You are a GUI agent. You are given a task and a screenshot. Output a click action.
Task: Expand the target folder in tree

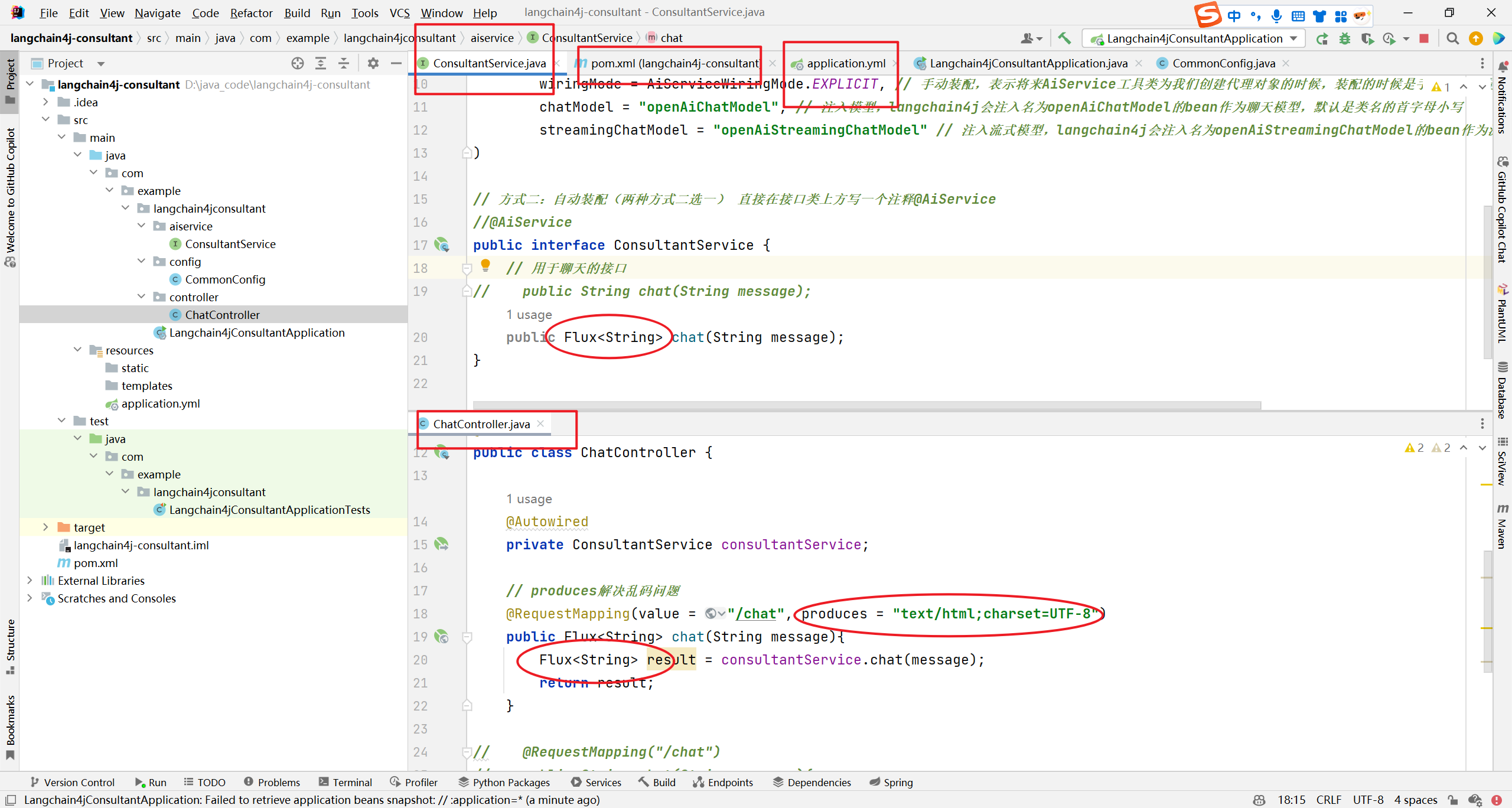46,527
